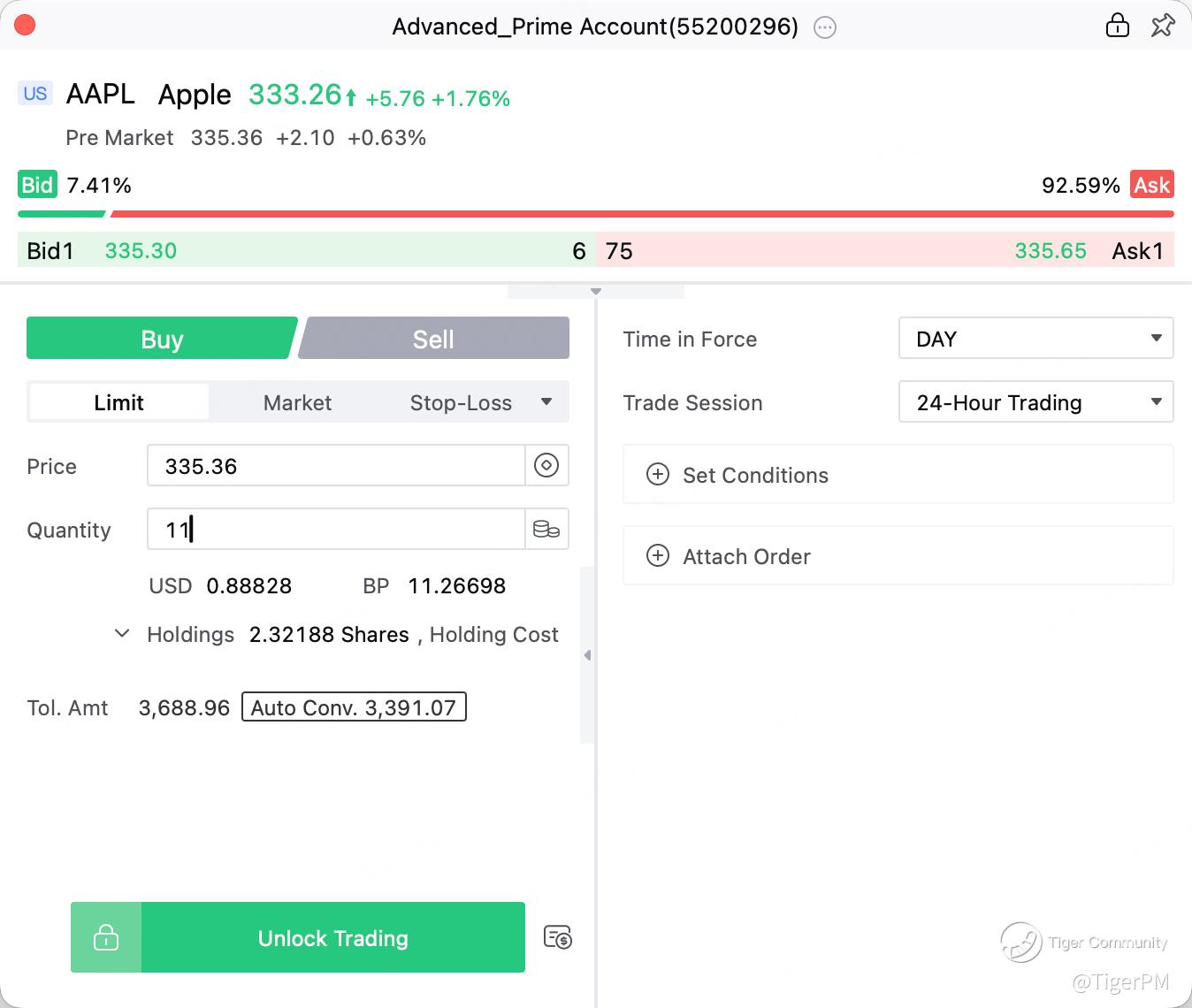1192x1008 pixels.
Task: Open the Trade Session dropdown
Action: point(1035,402)
